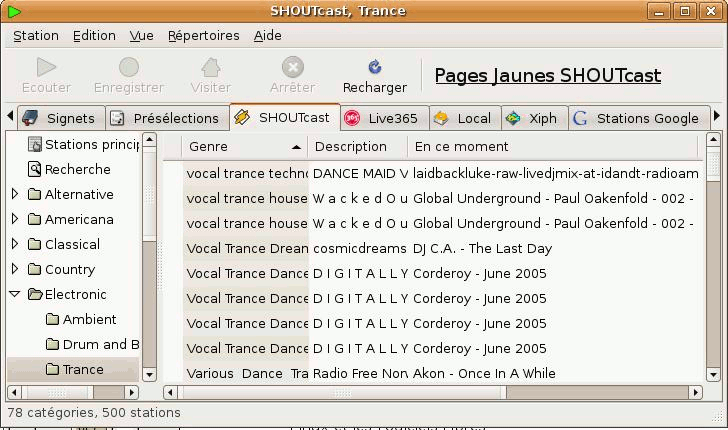Click the DJ C.A. - The Last Day cell
Viewport: 728px width, 430px height.
click(482, 249)
